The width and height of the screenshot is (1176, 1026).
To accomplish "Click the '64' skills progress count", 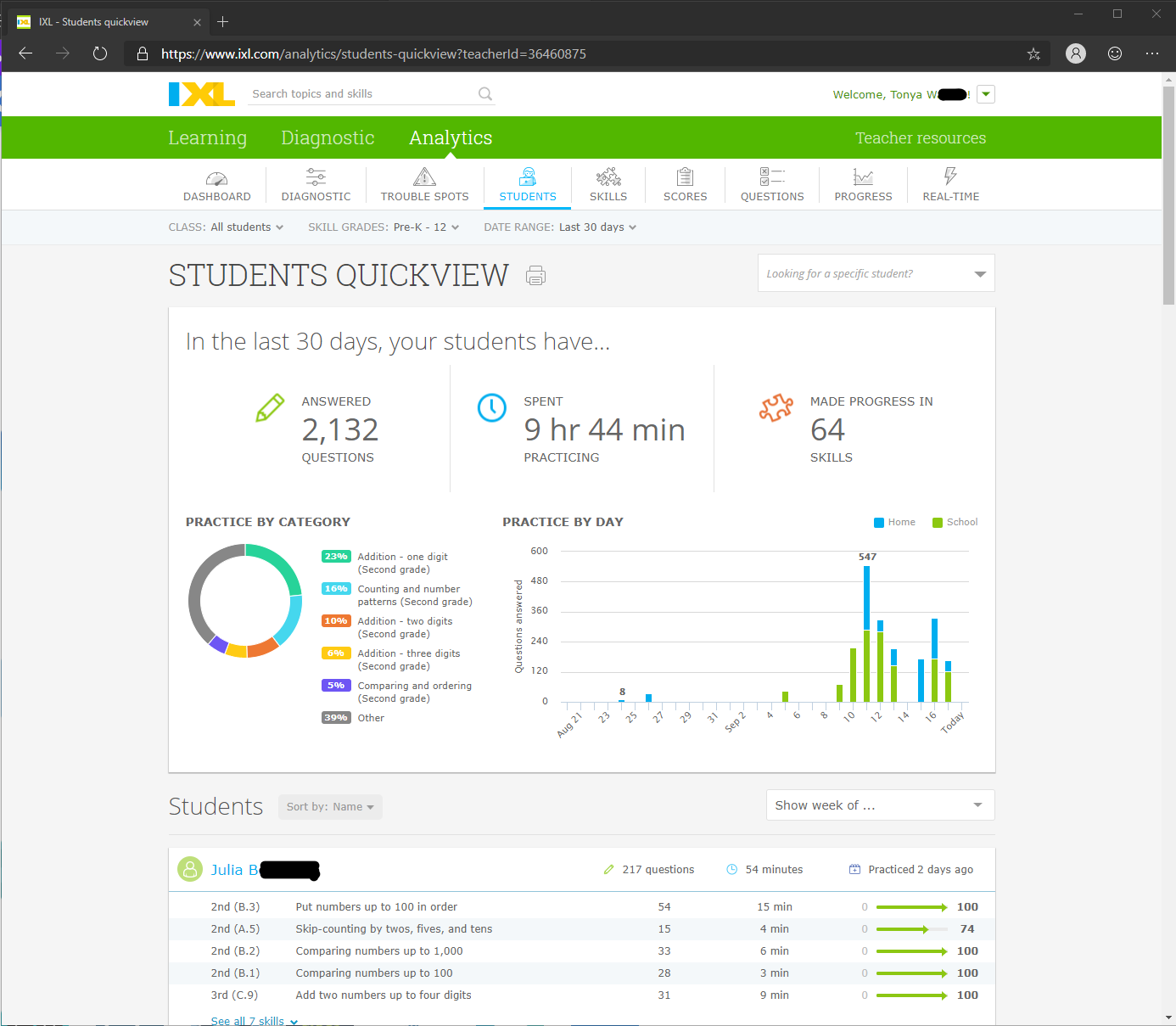I will [x=827, y=430].
